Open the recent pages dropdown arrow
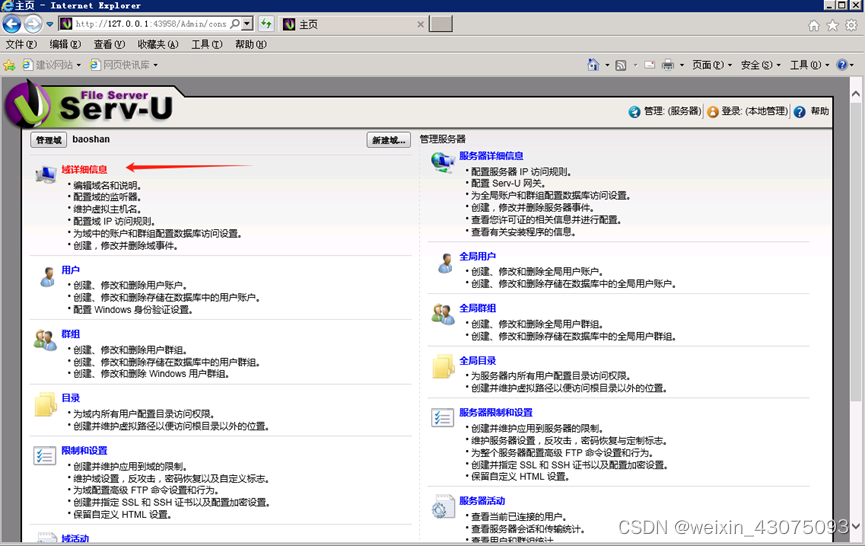Screen dimensions: 865x546 50,24
